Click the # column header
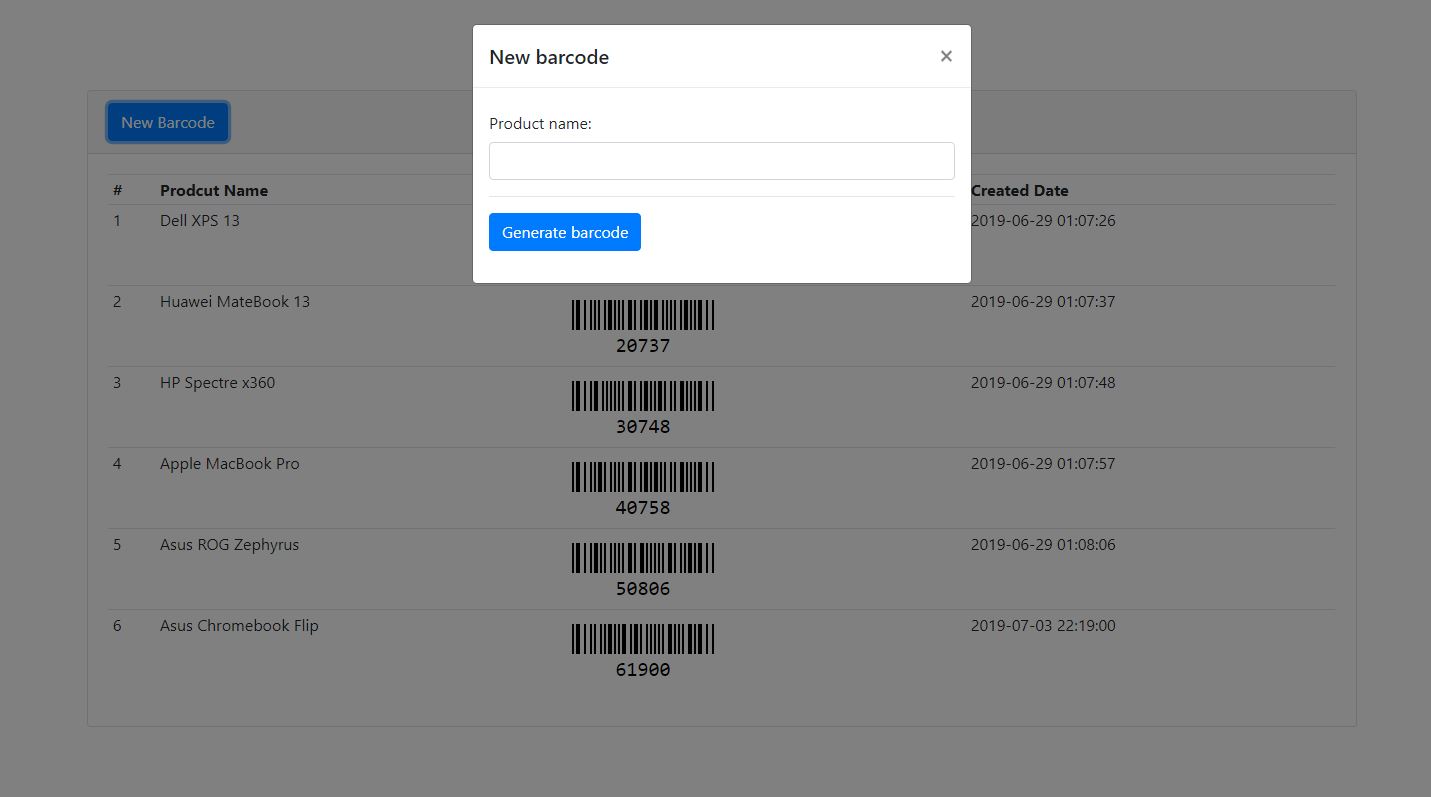Viewport: 1431px width, 797px height. (117, 190)
